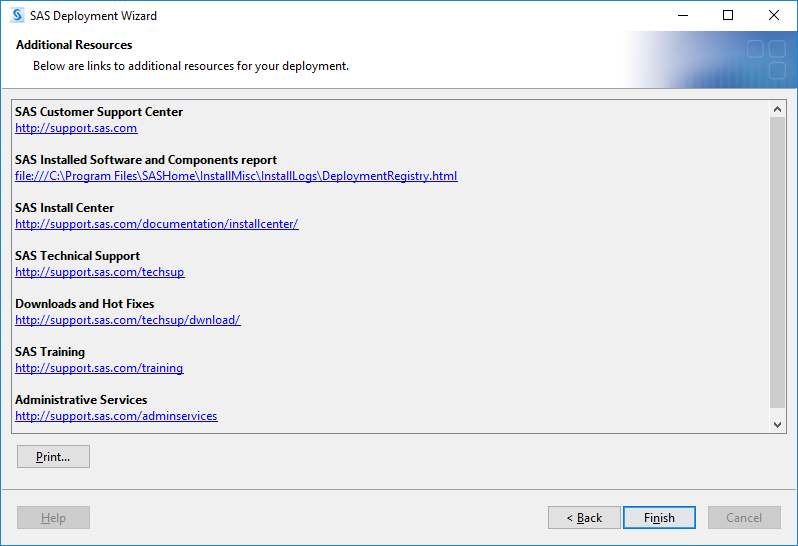
Task: Minimize the SAS Deployment Wizard window
Action: tap(683, 15)
